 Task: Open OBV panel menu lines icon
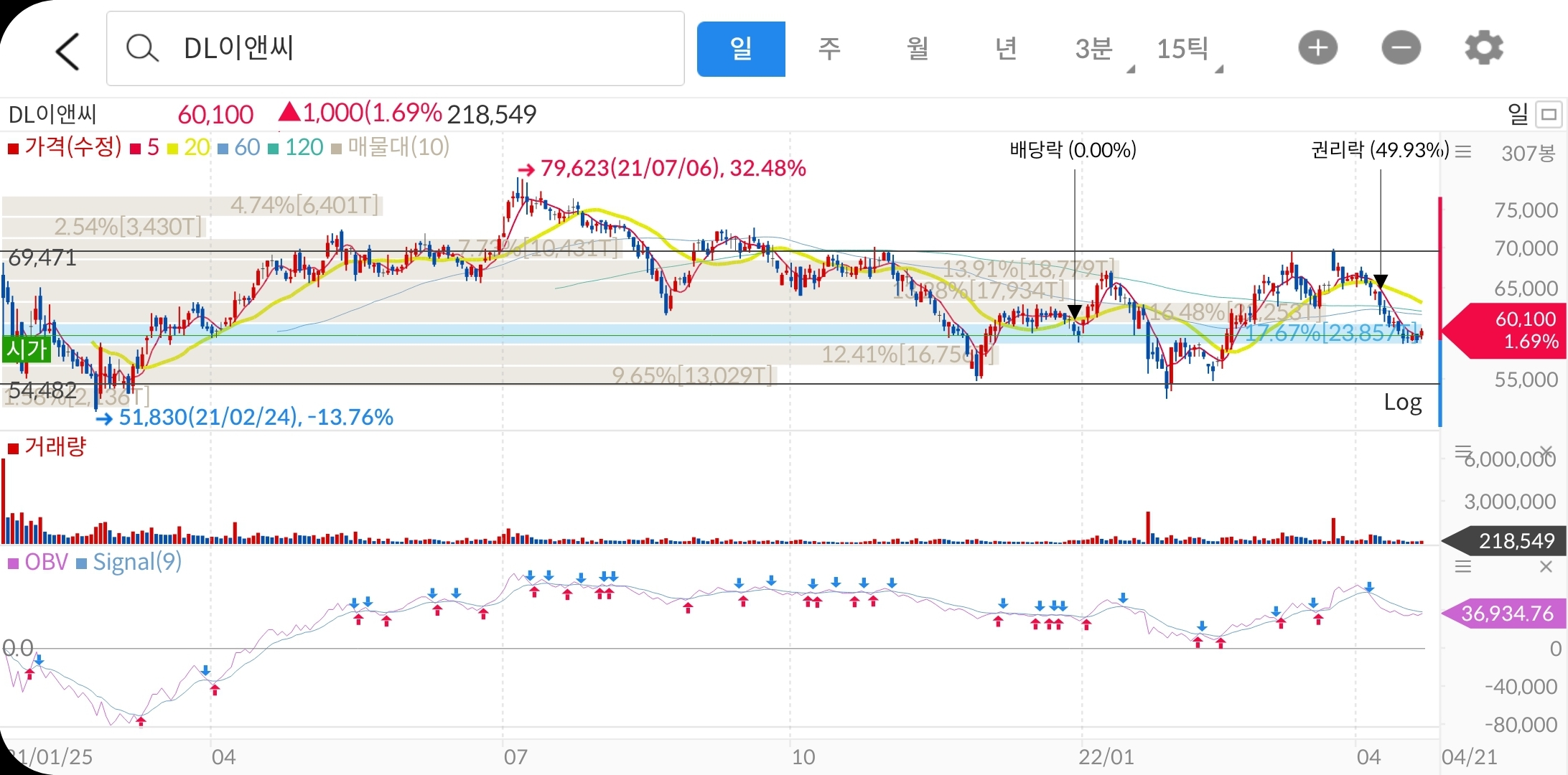tap(1462, 567)
